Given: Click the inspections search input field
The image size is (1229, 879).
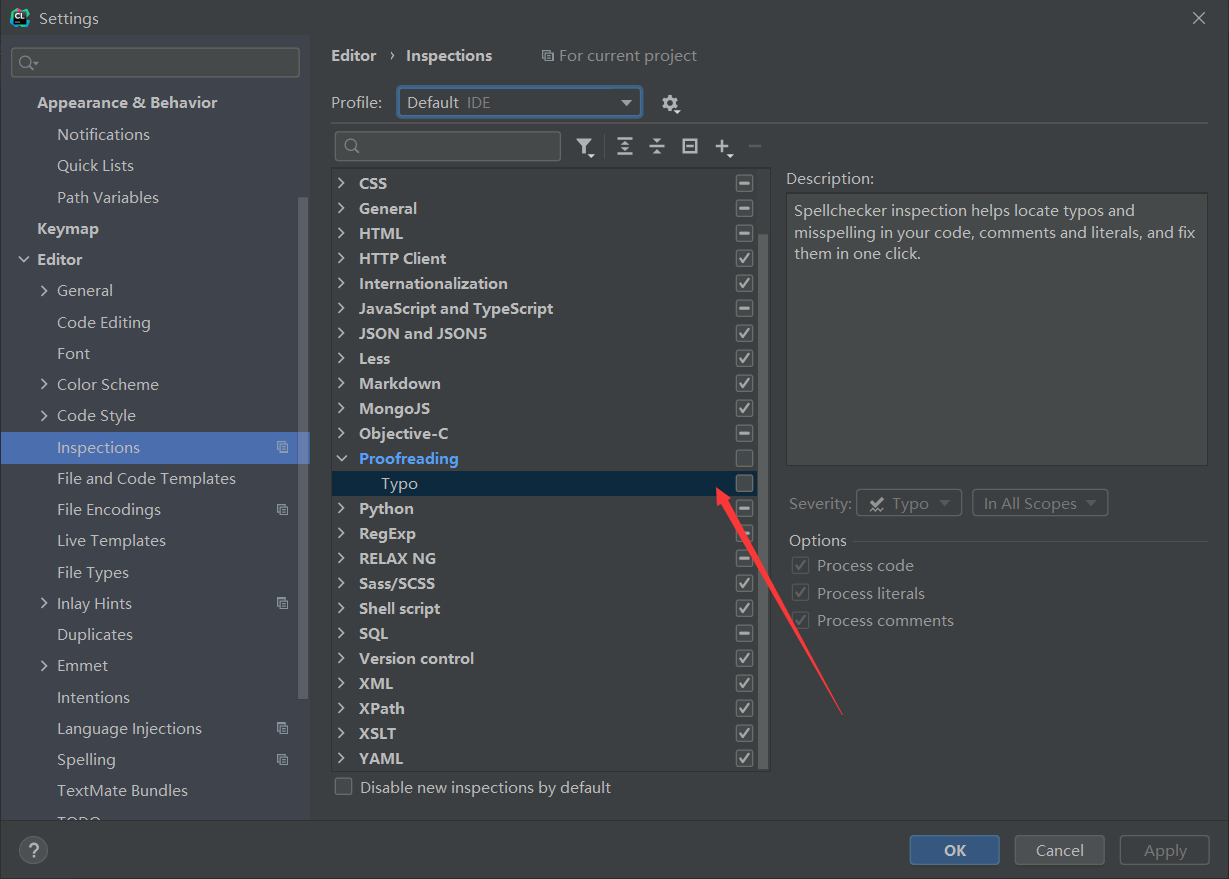Looking at the screenshot, I should 448,146.
